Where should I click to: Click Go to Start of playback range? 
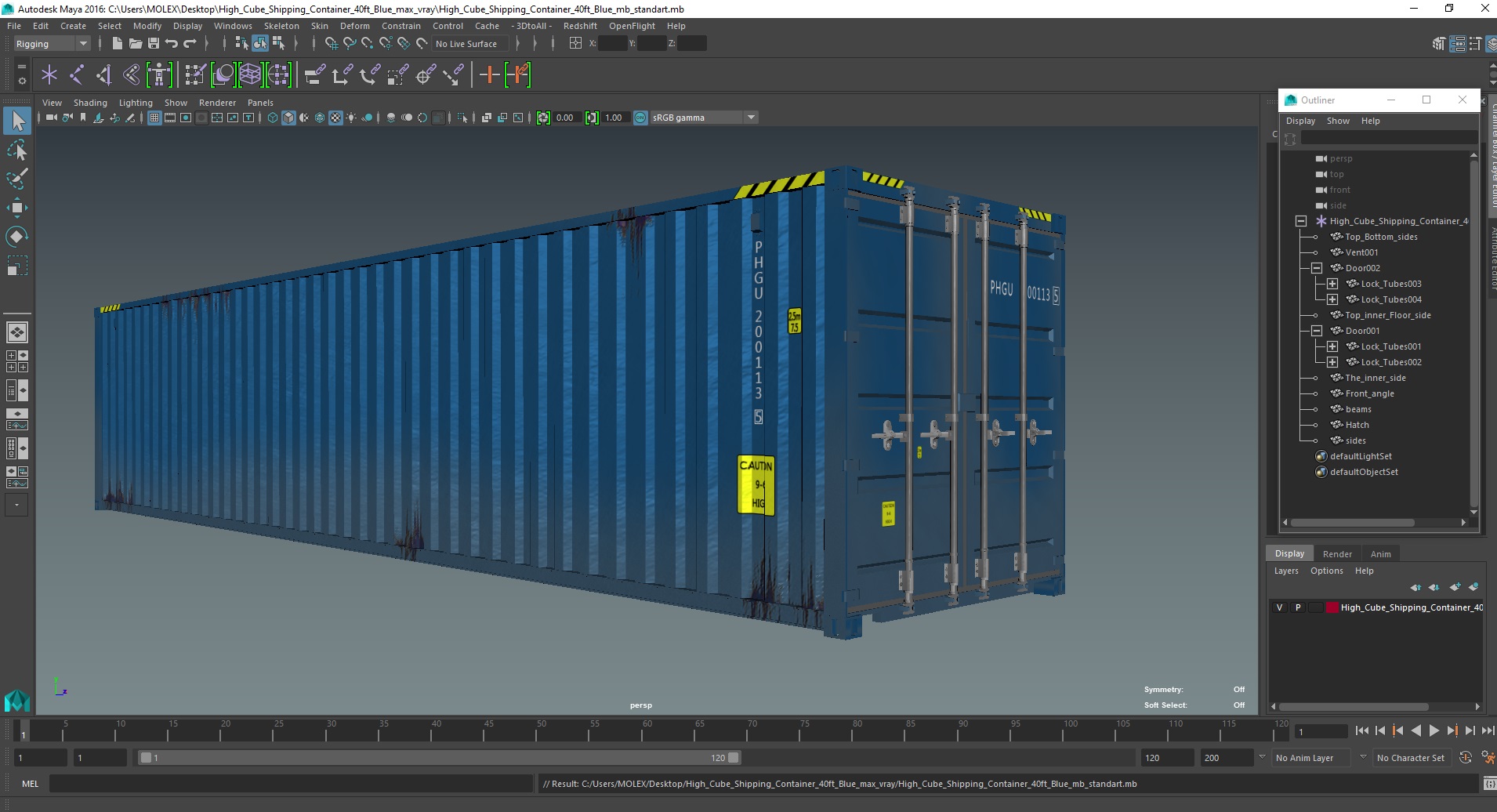coord(1362,730)
